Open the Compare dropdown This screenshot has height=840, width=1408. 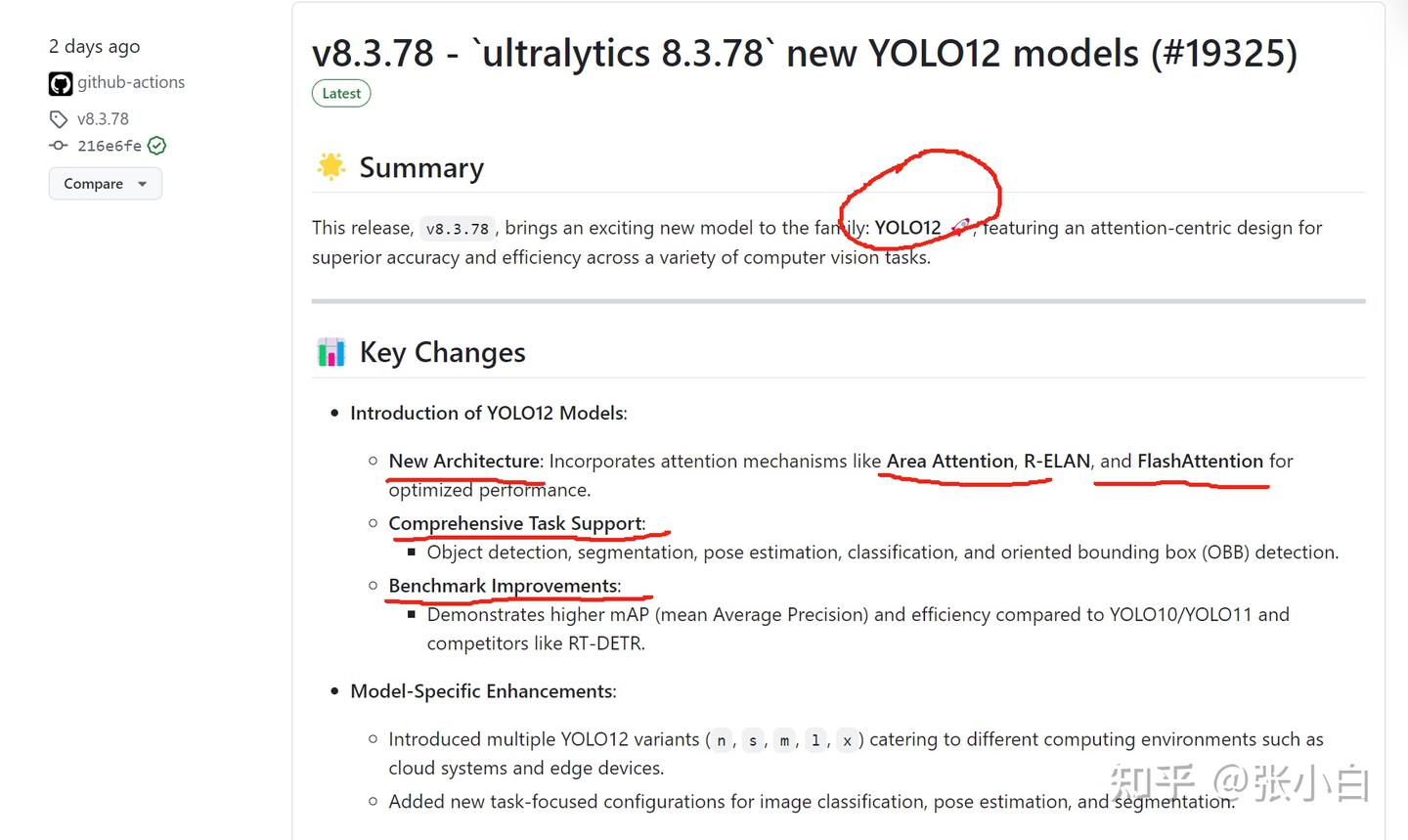pos(106,184)
